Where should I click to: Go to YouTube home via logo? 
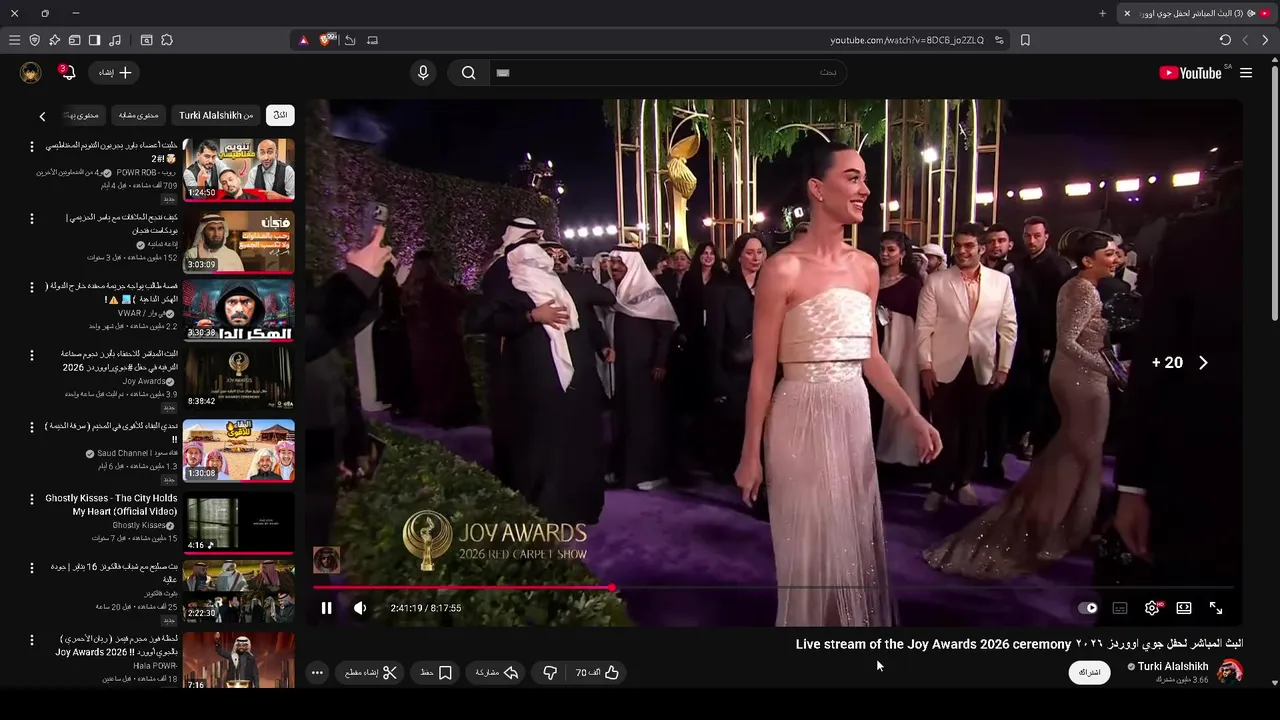1190,73
